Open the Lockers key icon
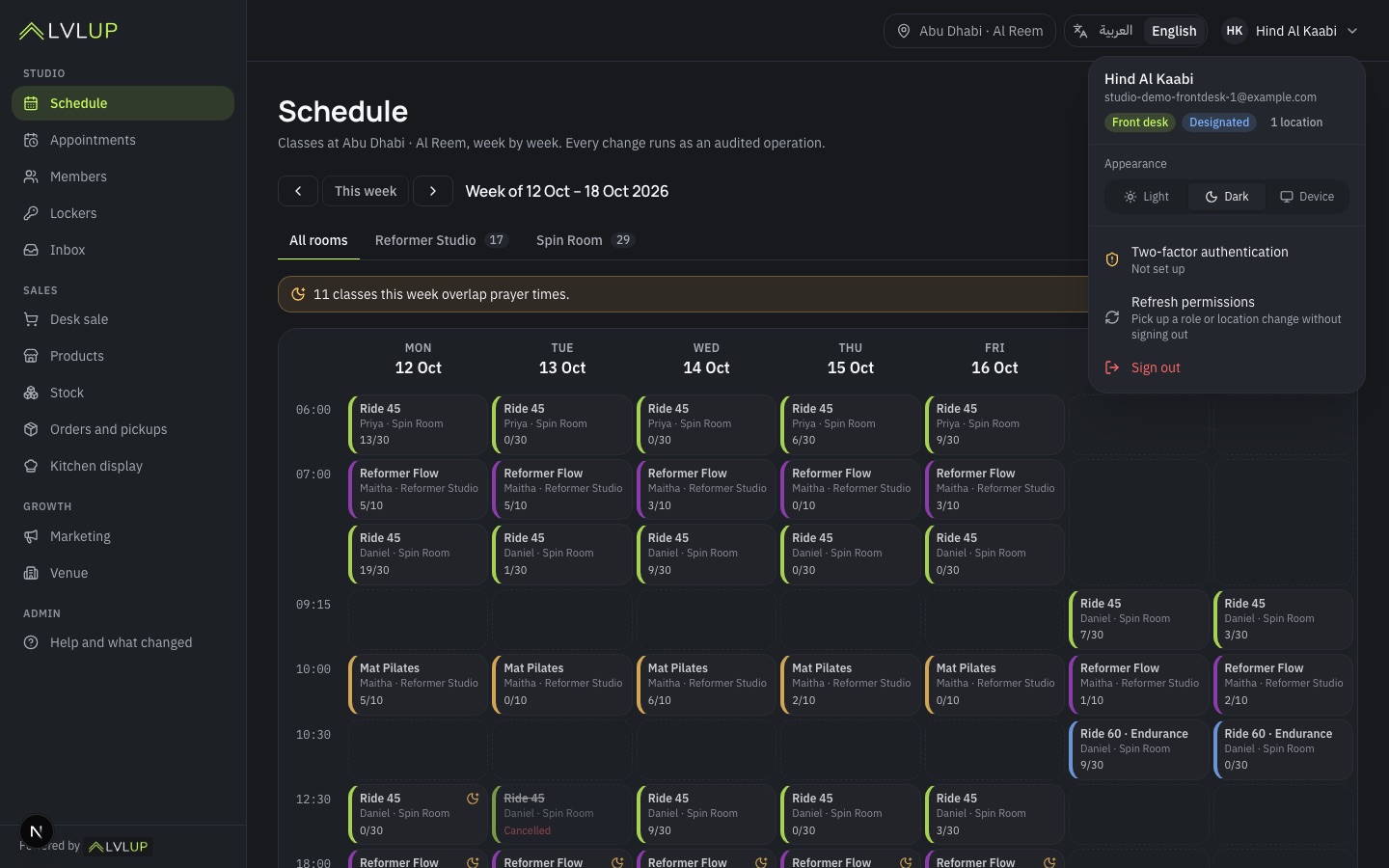The height and width of the screenshot is (868, 1389). pos(31,213)
